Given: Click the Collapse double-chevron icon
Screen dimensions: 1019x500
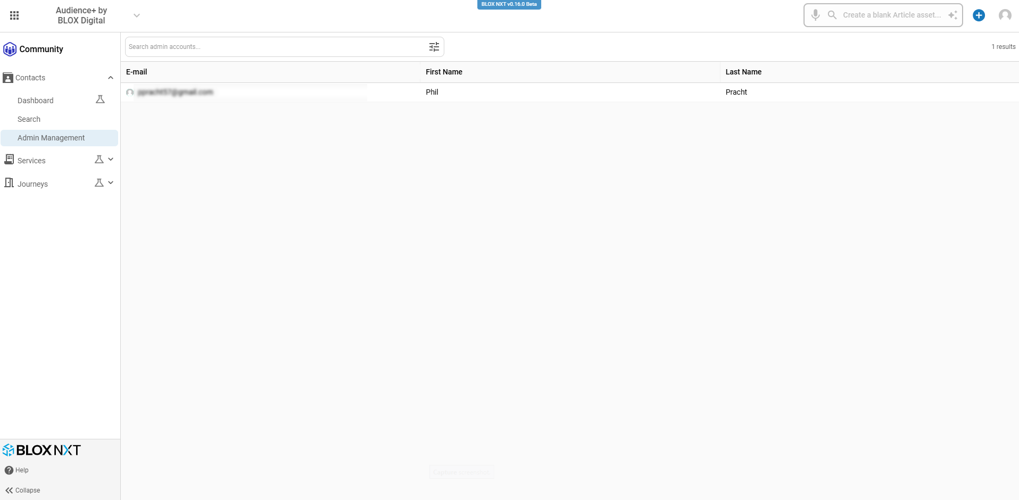Looking at the screenshot, I should (9, 490).
